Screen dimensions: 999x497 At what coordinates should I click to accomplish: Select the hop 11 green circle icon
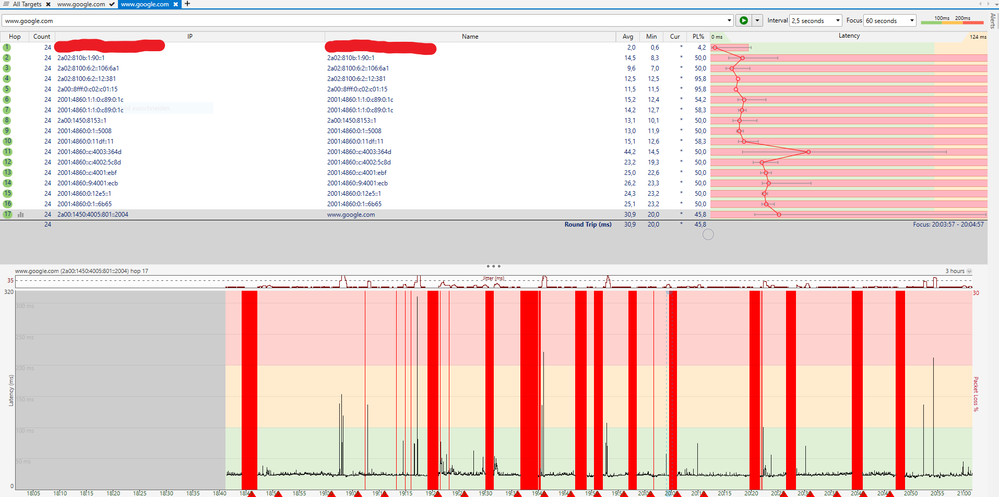pyautogui.click(x=8, y=151)
